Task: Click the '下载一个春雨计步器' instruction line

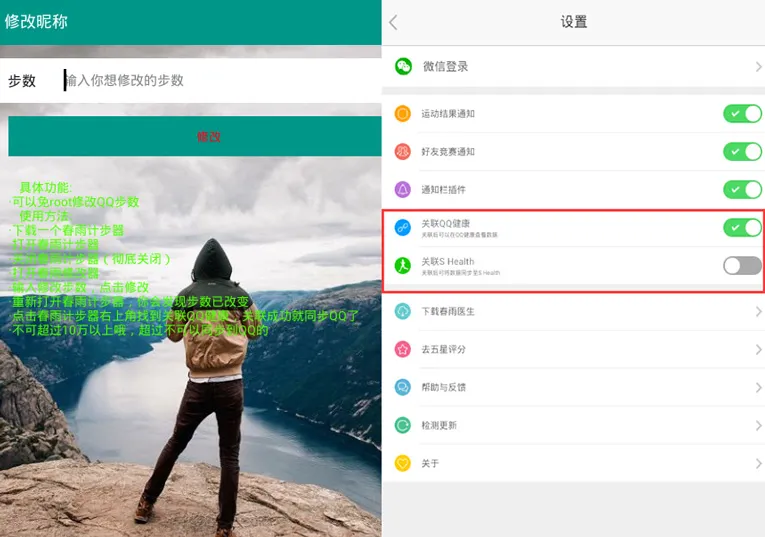Action: tap(67, 230)
